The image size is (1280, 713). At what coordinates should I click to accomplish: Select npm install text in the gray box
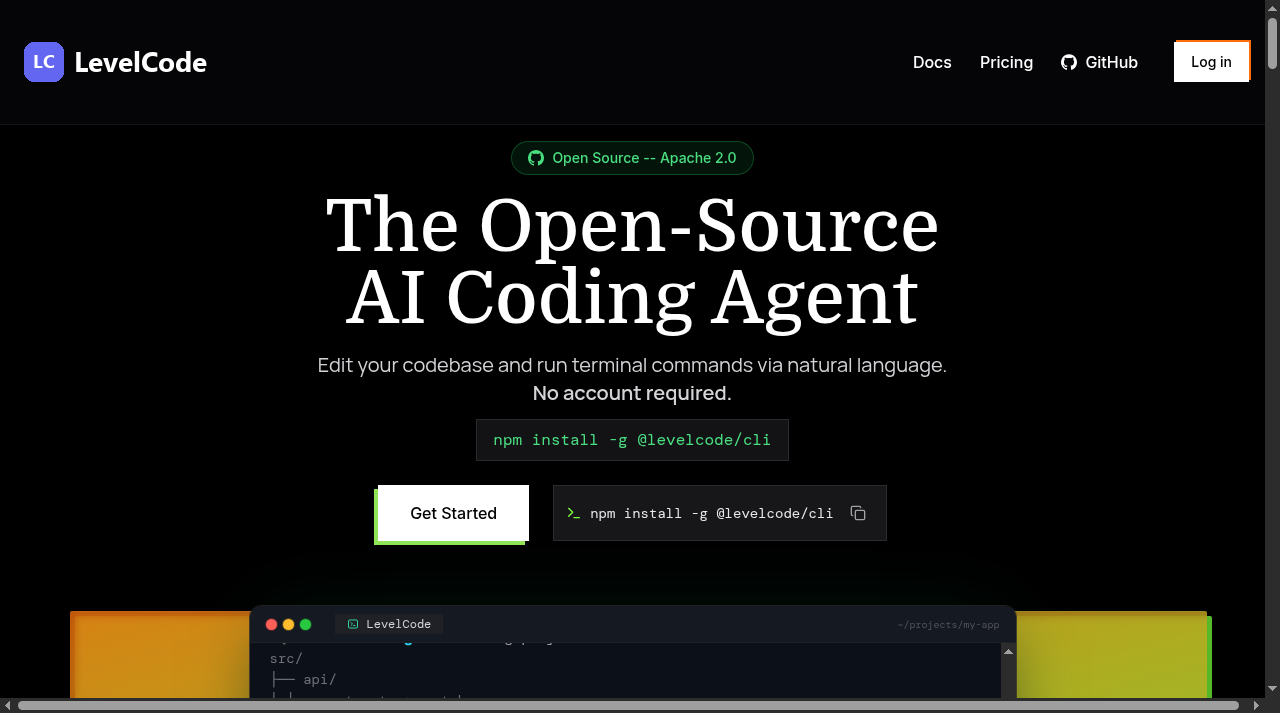click(711, 513)
